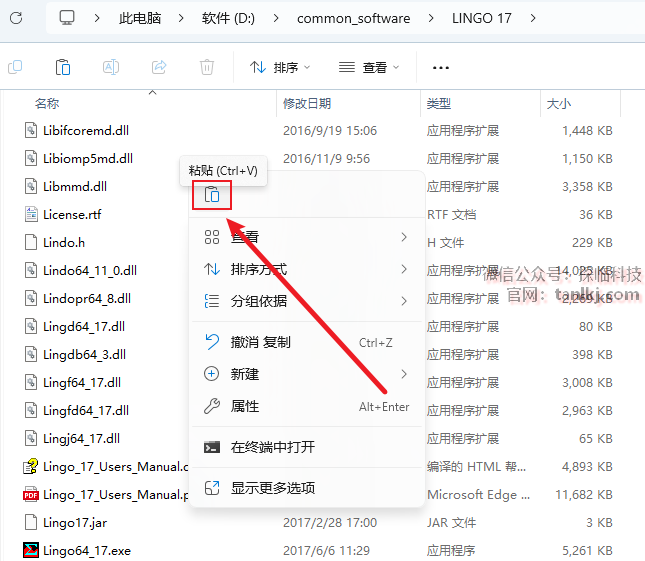The width and height of the screenshot is (645, 561).
Task: Click the type cell JAR 文件
Action: click(x=451, y=522)
